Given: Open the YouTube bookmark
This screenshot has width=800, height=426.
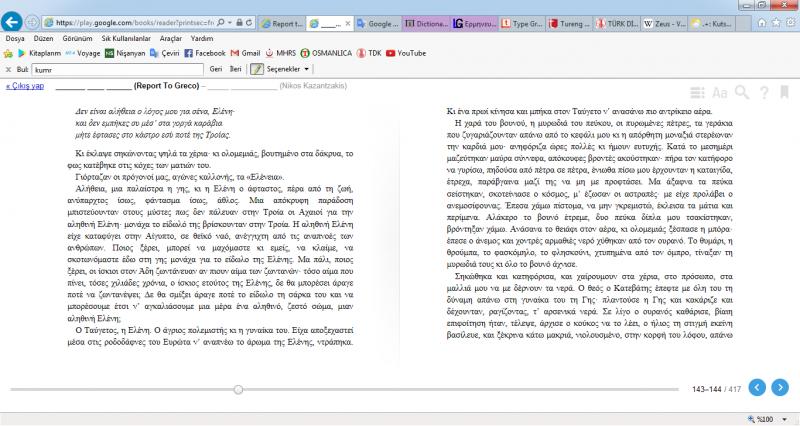Looking at the screenshot, I should pyautogui.click(x=406, y=53).
